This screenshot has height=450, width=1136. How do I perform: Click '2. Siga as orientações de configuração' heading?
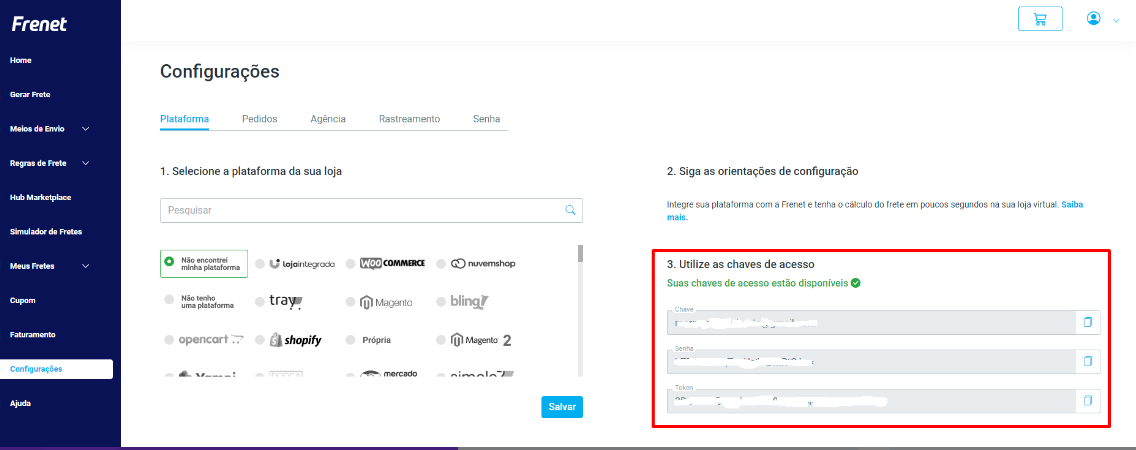(762, 172)
